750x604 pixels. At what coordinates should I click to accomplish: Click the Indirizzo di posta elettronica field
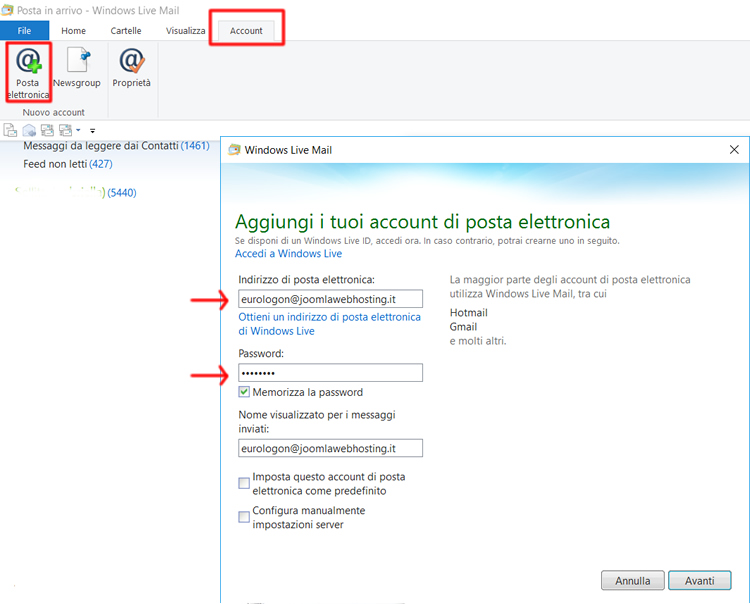(x=330, y=298)
